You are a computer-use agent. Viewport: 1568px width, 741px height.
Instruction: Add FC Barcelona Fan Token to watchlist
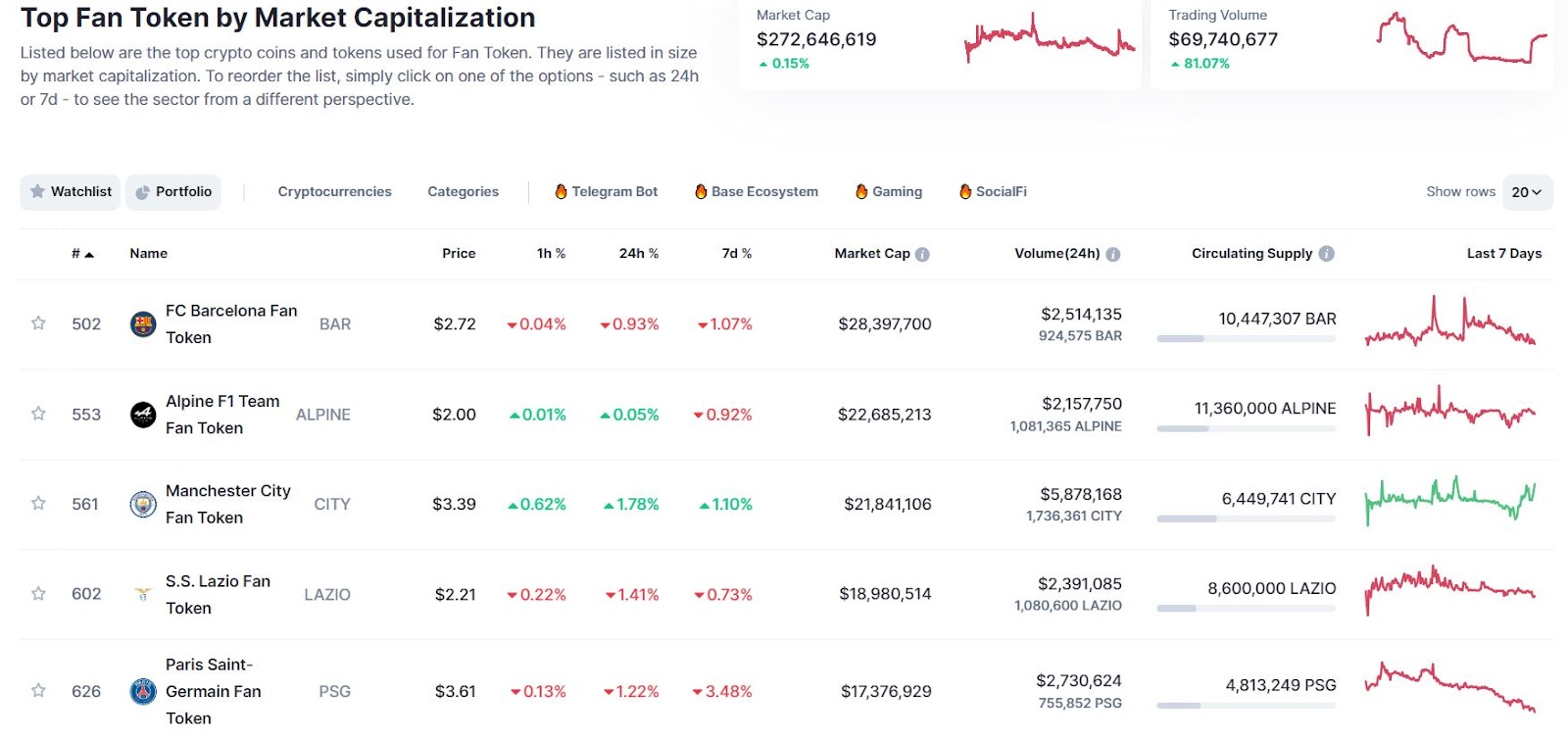click(x=37, y=323)
